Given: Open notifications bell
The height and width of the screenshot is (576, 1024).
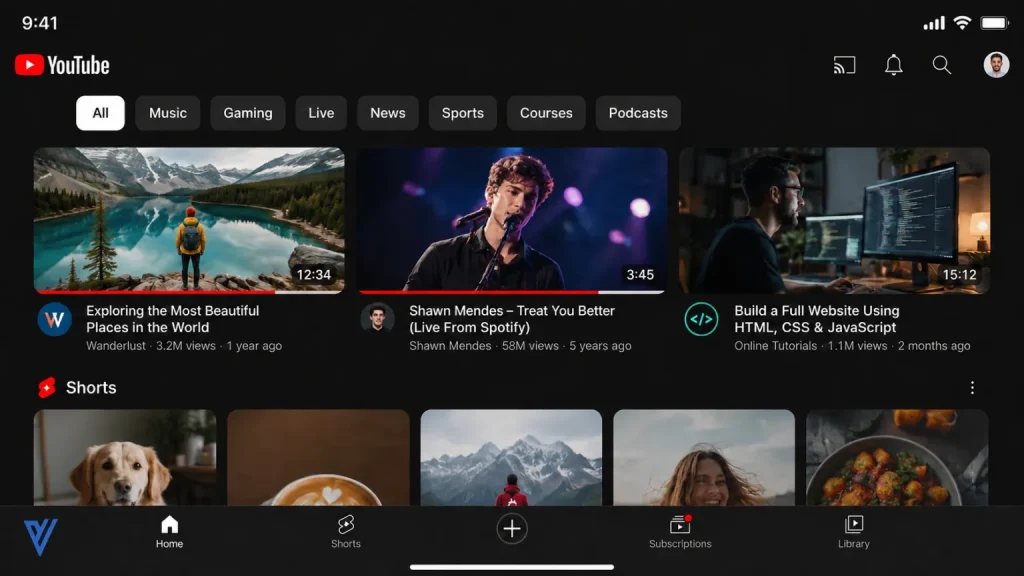Looking at the screenshot, I should pos(893,65).
